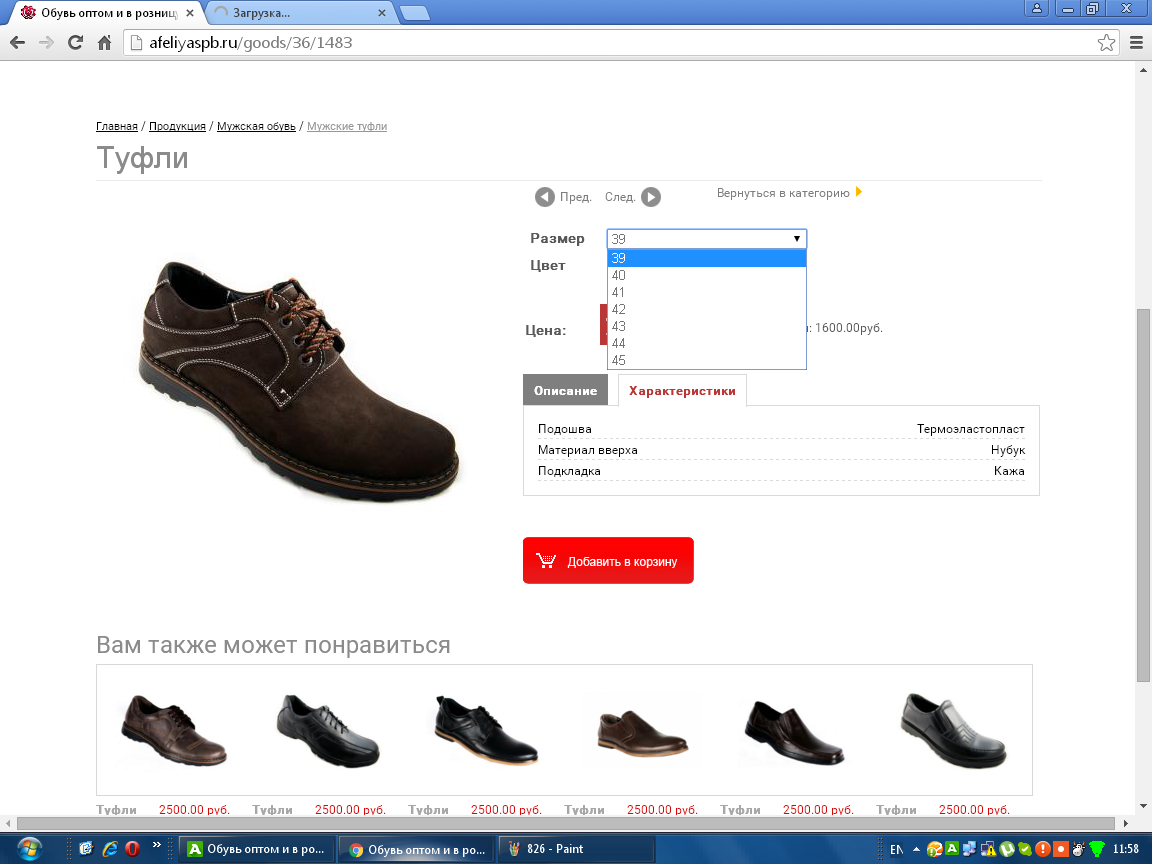Click the EN language indicator in tray

[896, 849]
